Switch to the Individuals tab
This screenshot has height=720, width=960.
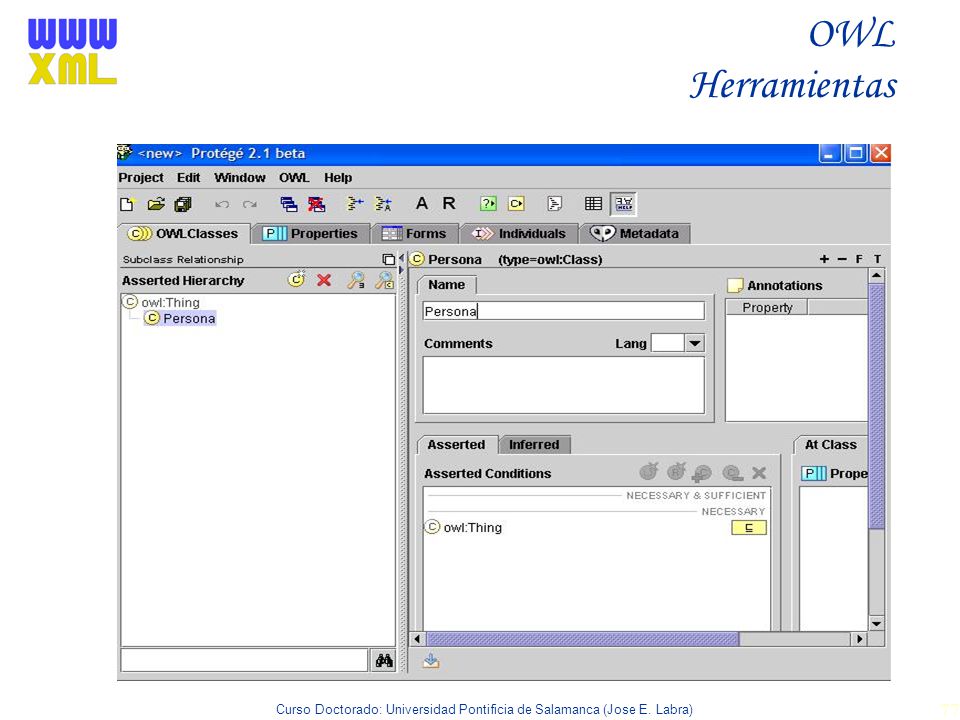point(519,234)
